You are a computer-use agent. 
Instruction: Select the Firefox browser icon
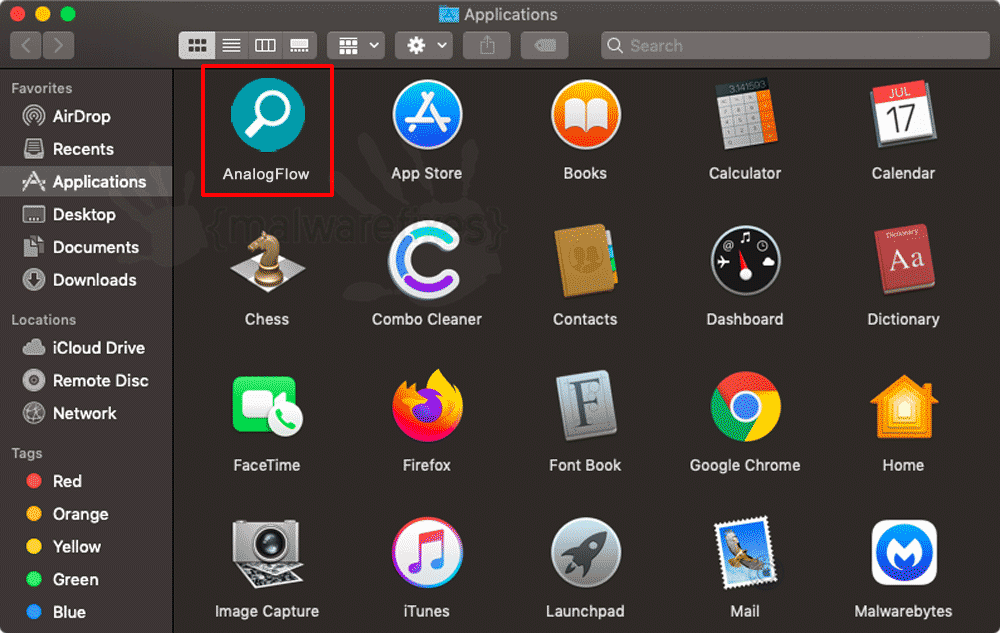427,407
